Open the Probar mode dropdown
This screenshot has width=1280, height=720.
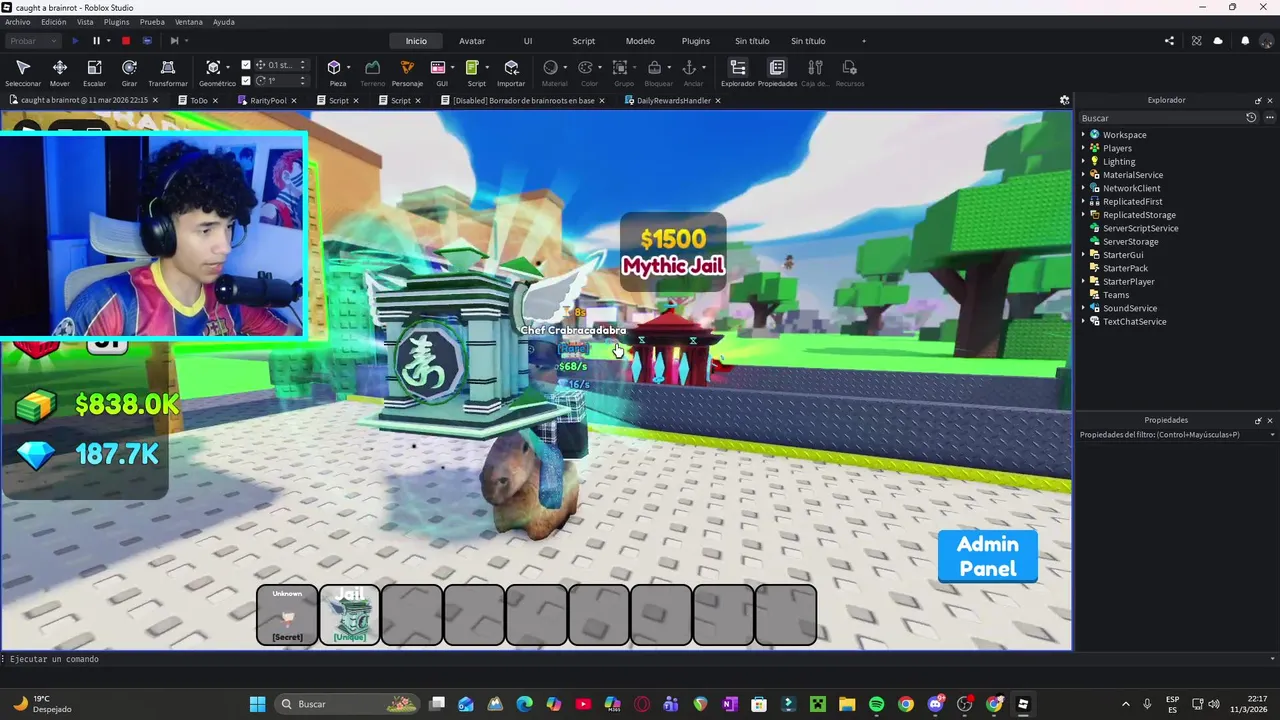[x=32, y=41]
